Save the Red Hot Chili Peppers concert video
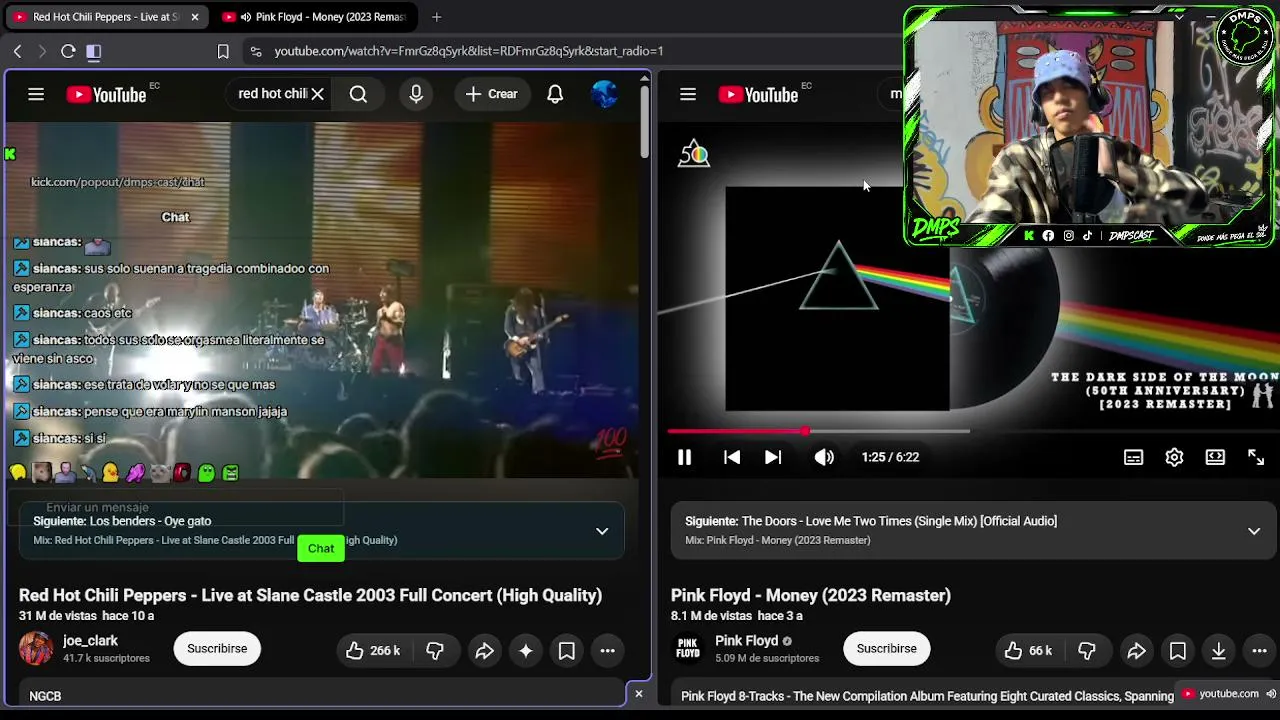1280x720 pixels. pyautogui.click(x=566, y=651)
